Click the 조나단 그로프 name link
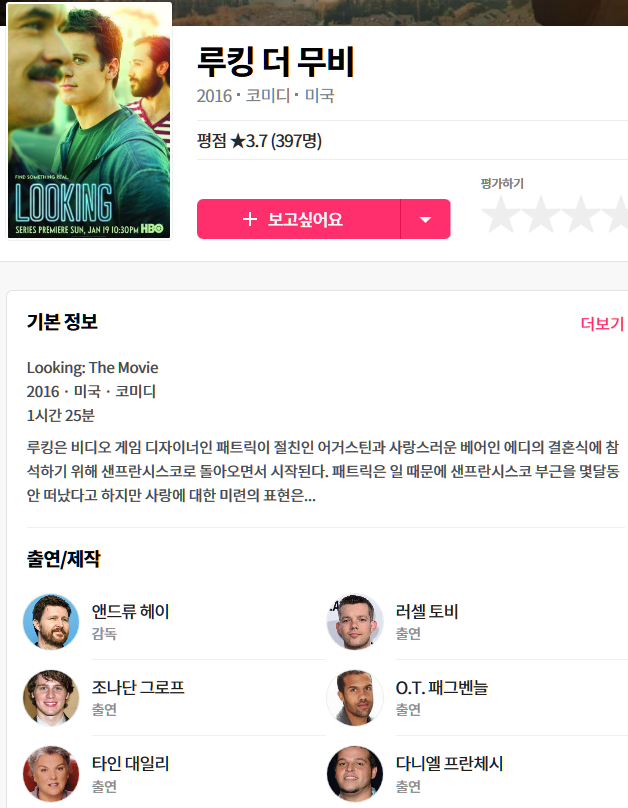 (x=138, y=687)
